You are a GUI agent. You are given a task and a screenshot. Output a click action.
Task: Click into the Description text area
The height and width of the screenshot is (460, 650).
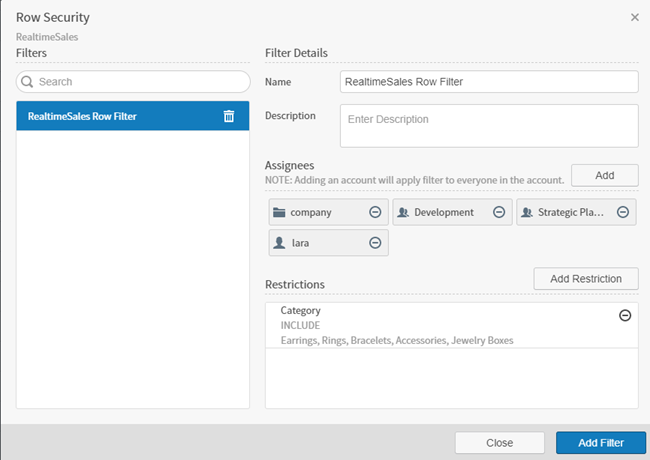click(488, 125)
